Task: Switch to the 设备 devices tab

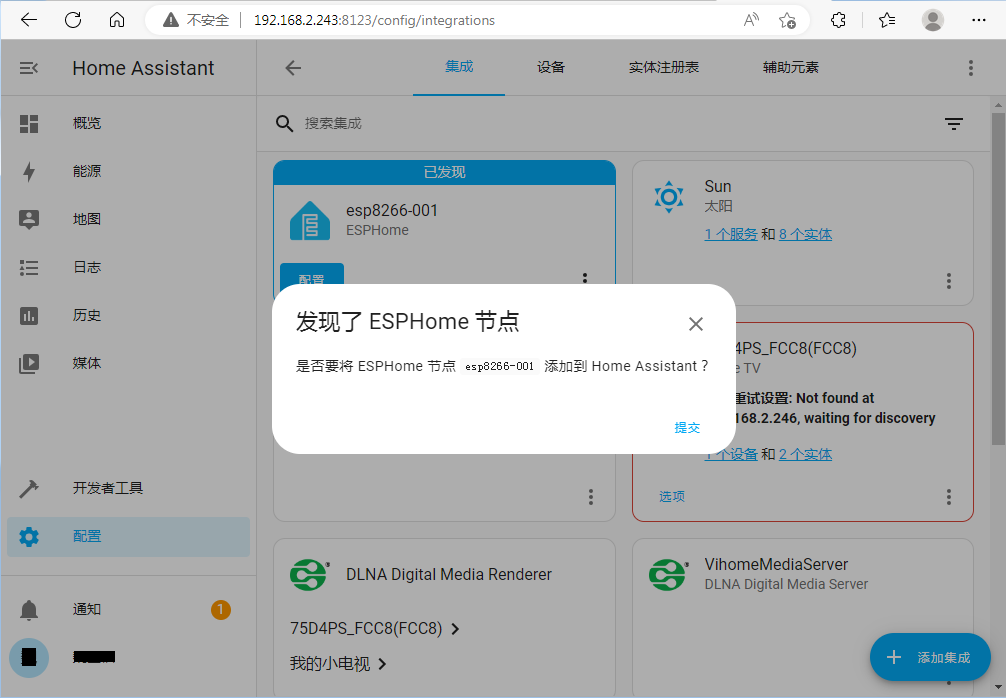Action: tap(551, 67)
